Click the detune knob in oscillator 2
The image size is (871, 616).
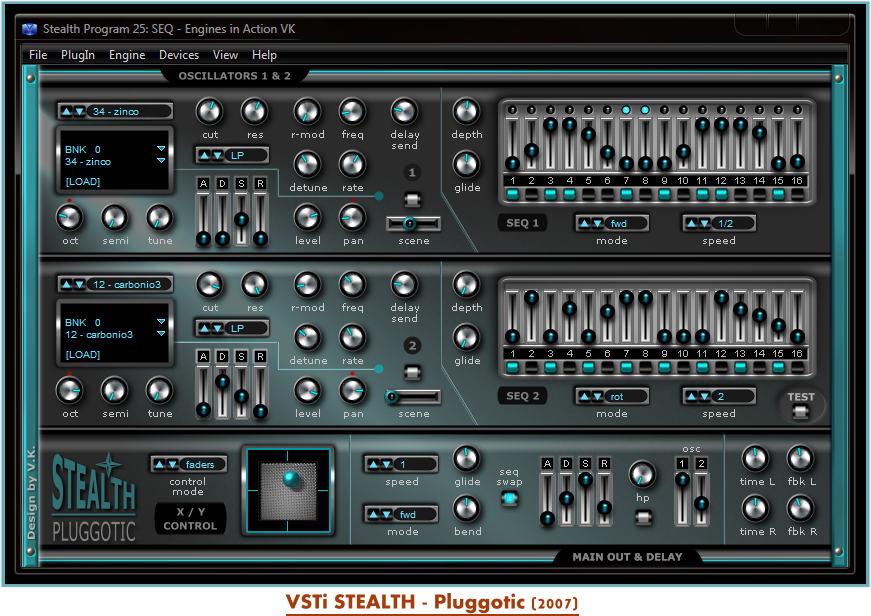pyautogui.click(x=308, y=338)
